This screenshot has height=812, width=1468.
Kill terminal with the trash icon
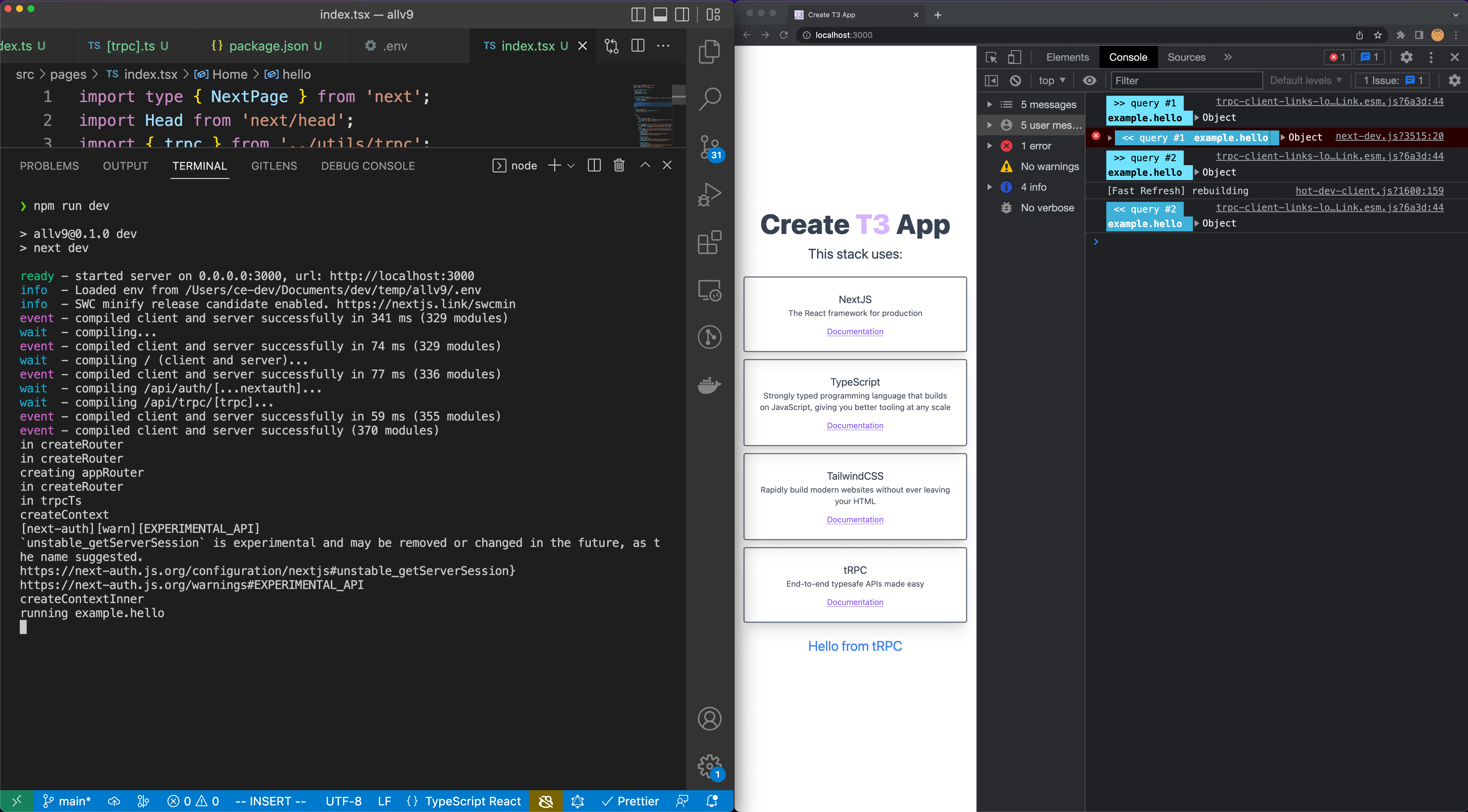point(619,165)
